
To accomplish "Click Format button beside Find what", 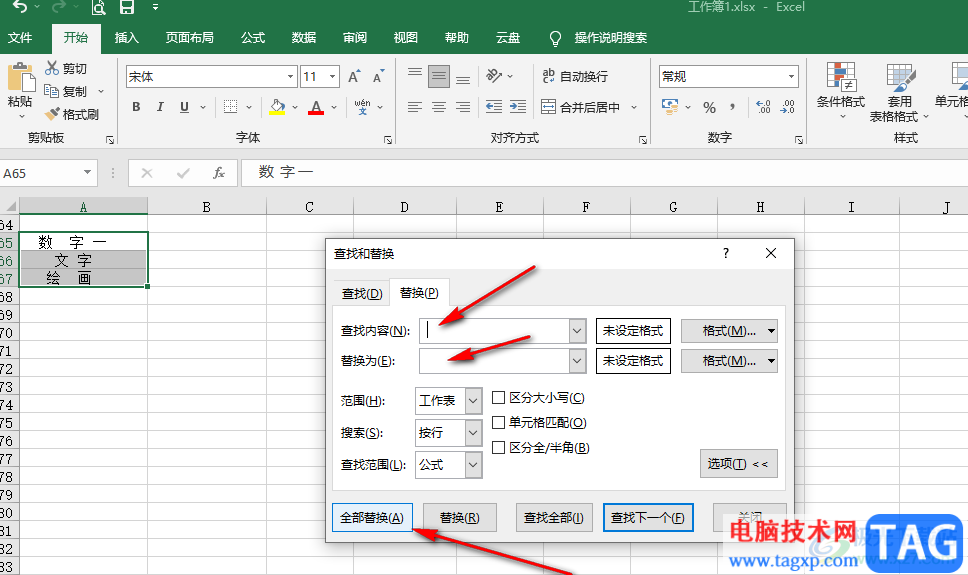I will pyautogui.click(x=728, y=331).
